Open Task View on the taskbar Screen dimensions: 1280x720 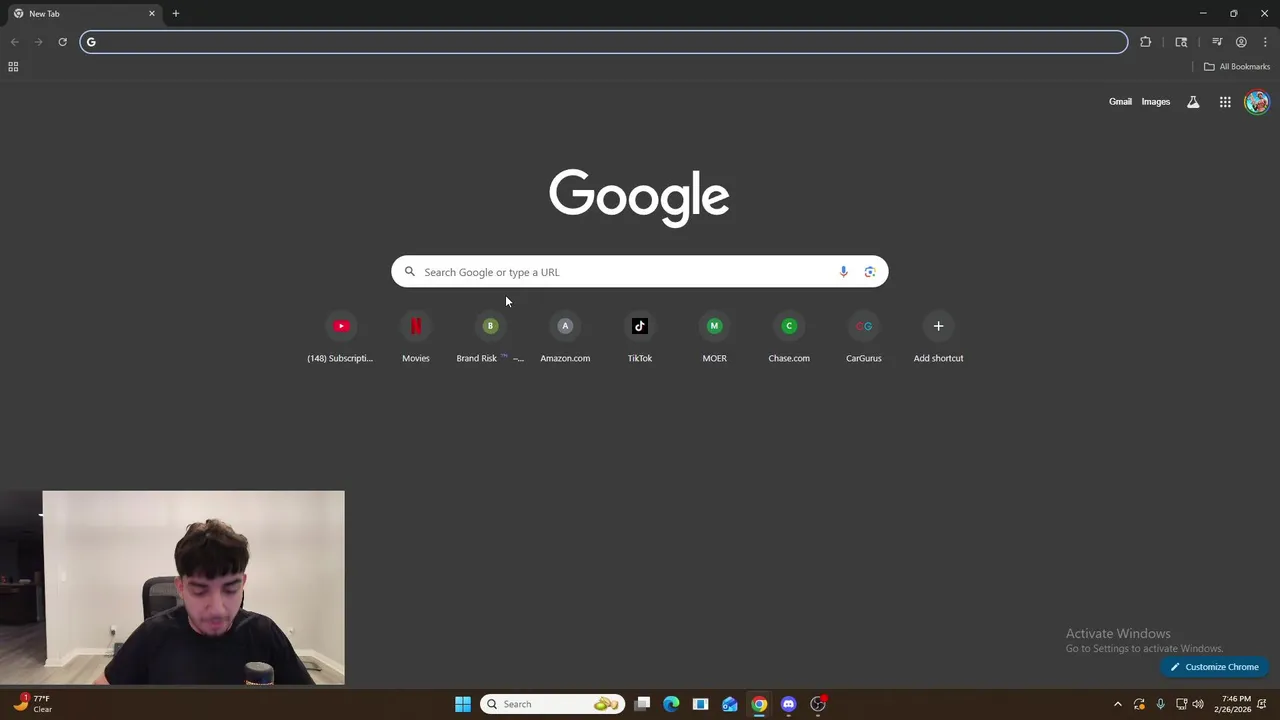point(642,704)
